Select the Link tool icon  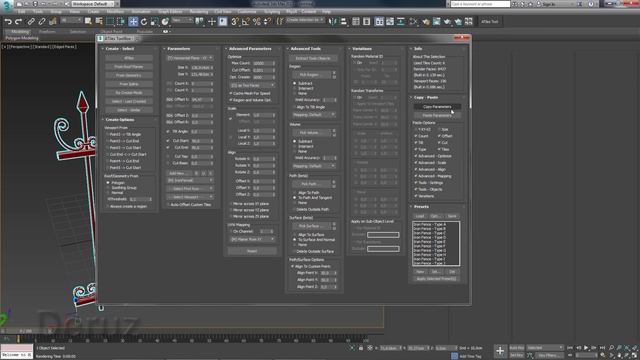tap(31, 21)
